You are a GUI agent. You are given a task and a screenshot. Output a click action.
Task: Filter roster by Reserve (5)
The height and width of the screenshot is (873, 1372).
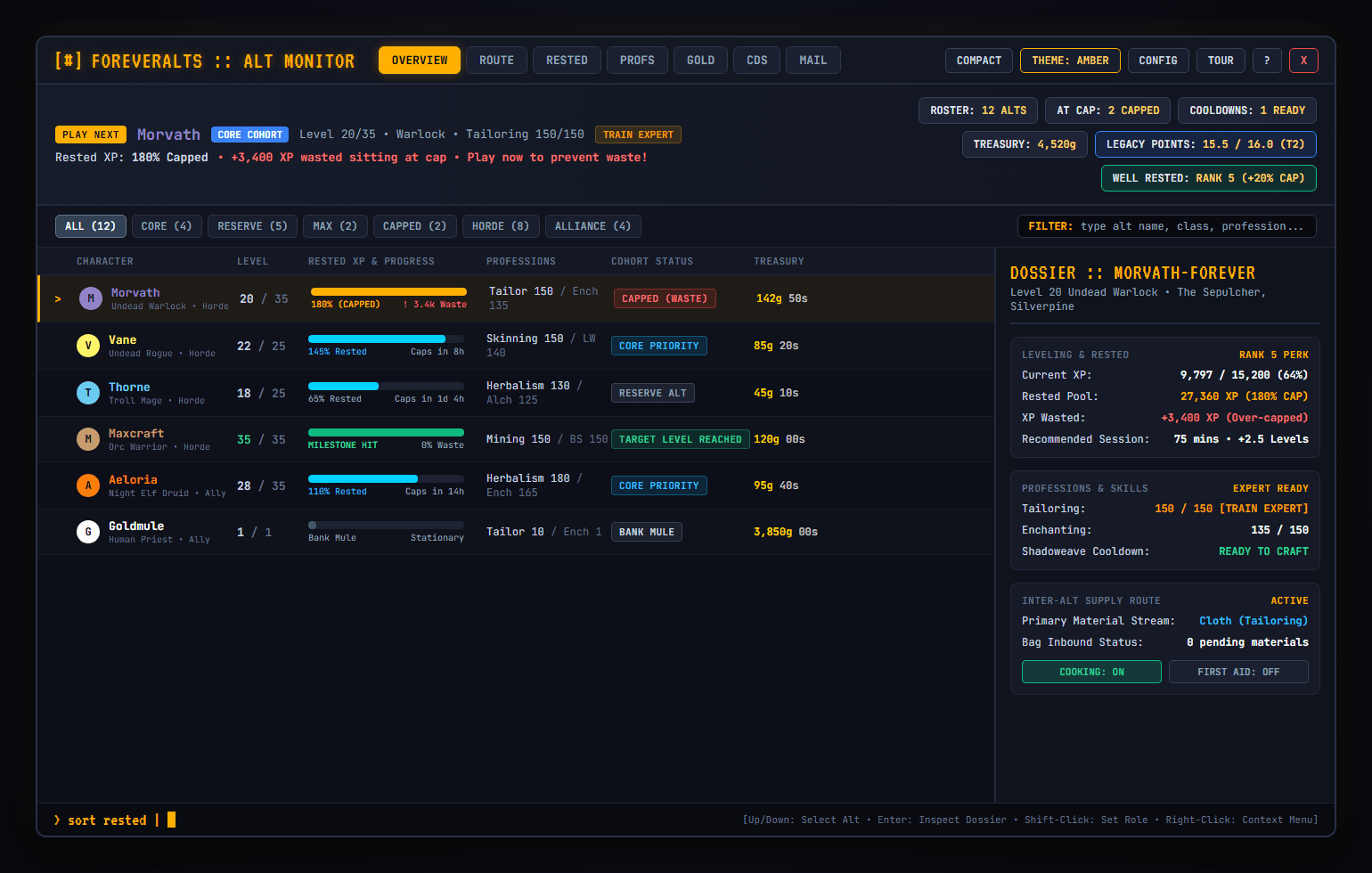click(252, 226)
